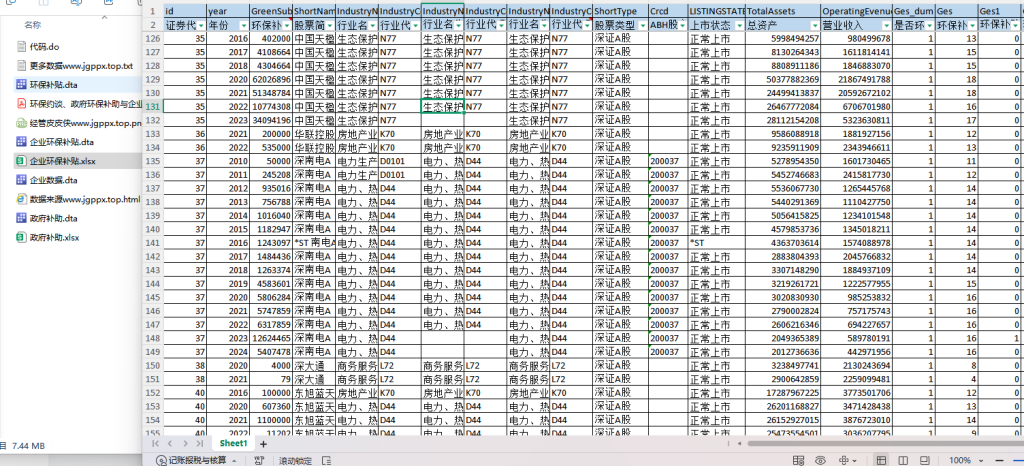Click 记账报税与核算 in status bar
1024x466 pixels.
point(197,460)
